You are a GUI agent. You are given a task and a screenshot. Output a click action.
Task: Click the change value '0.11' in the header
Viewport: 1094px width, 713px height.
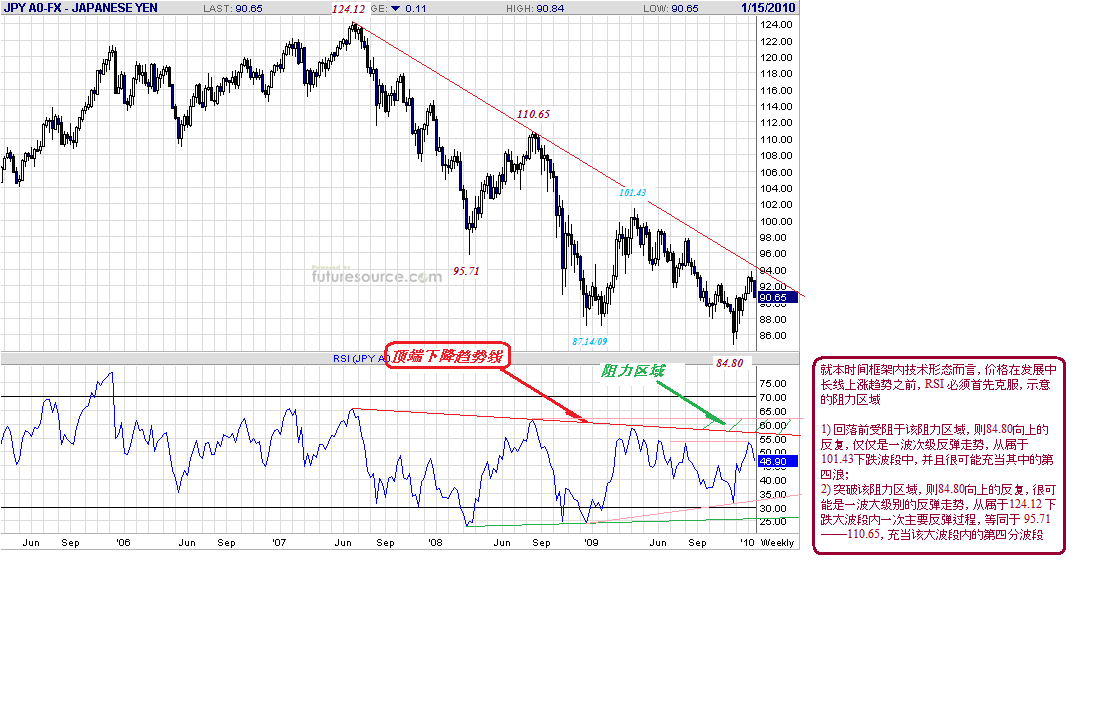click(x=416, y=8)
